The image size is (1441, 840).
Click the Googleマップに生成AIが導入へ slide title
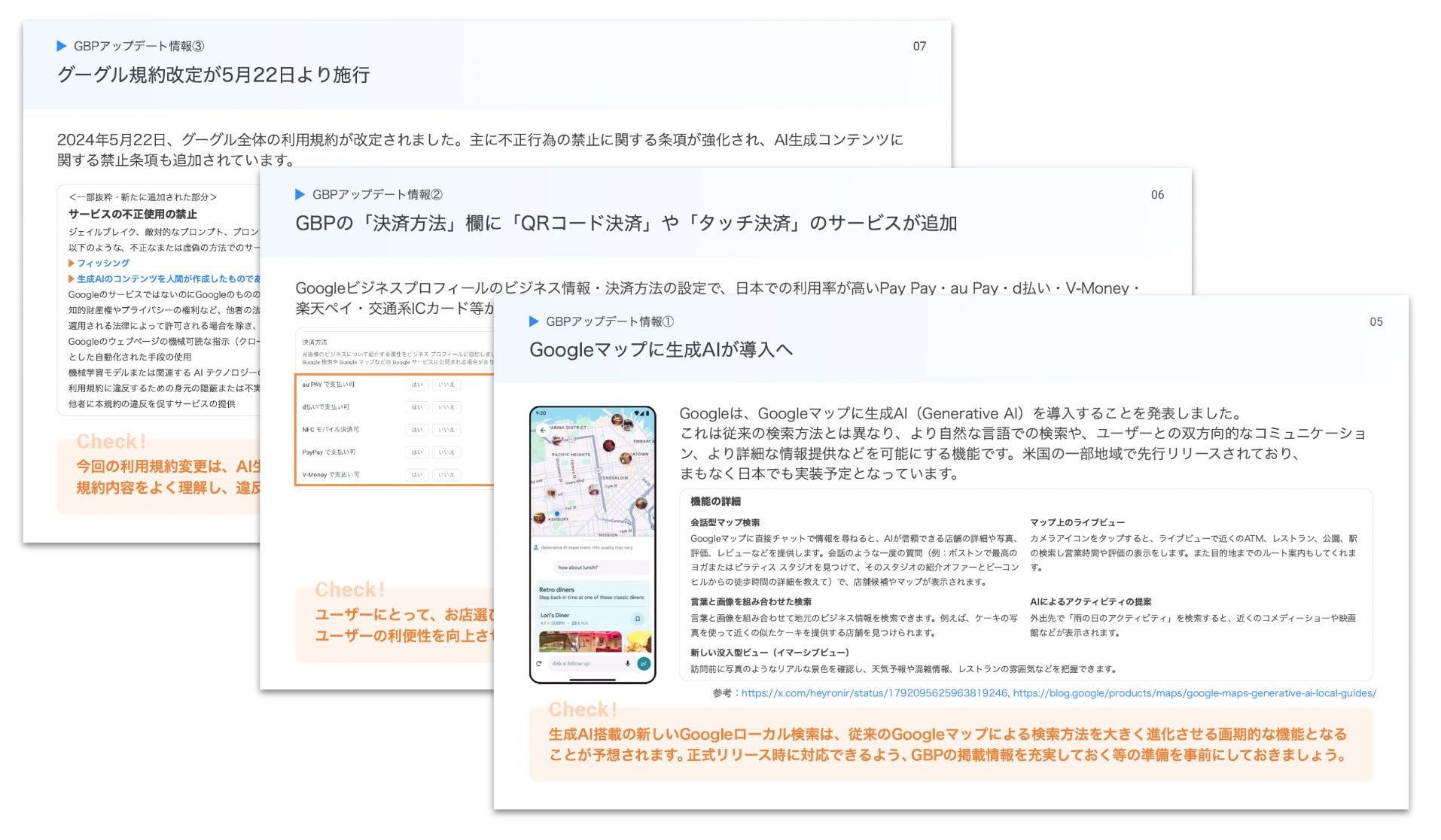click(661, 350)
